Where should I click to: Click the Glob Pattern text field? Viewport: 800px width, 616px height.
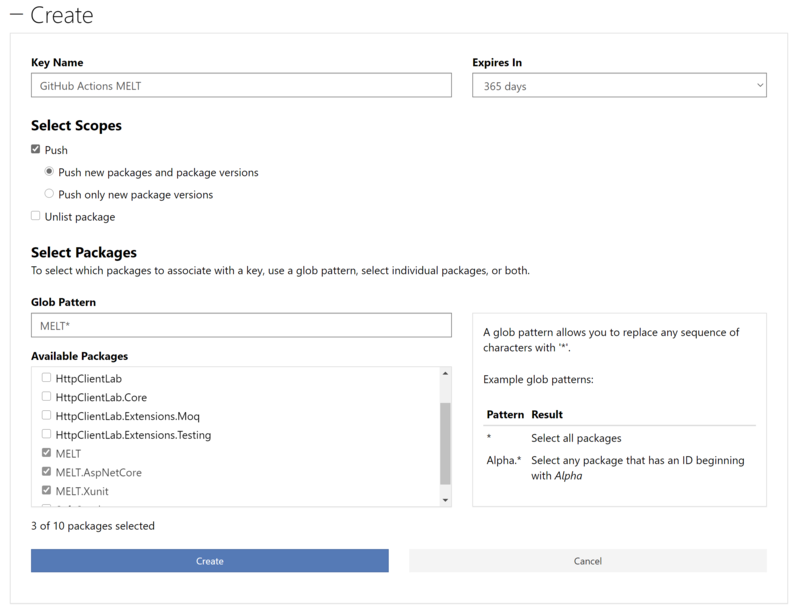tap(241, 325)
